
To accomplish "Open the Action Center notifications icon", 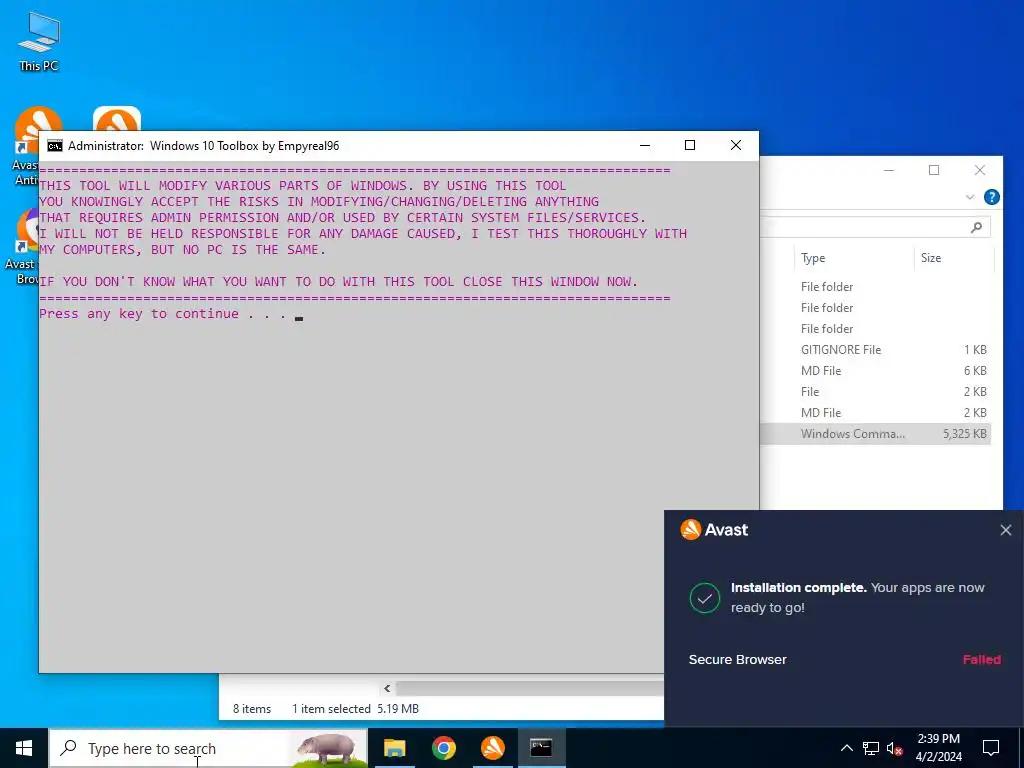I will [991, 748].
